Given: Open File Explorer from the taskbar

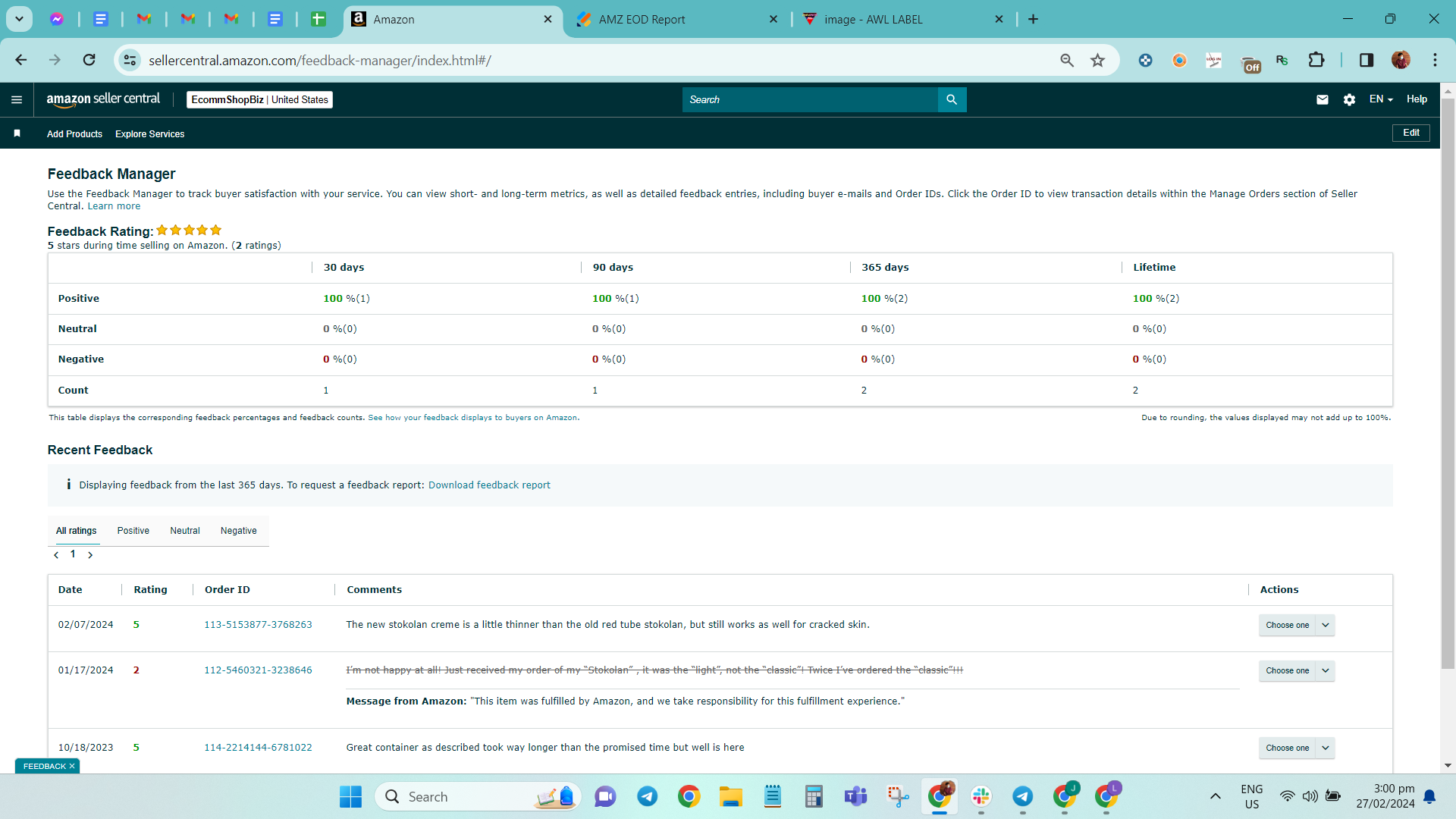Looking at the screenshot, I should point(731,796).
